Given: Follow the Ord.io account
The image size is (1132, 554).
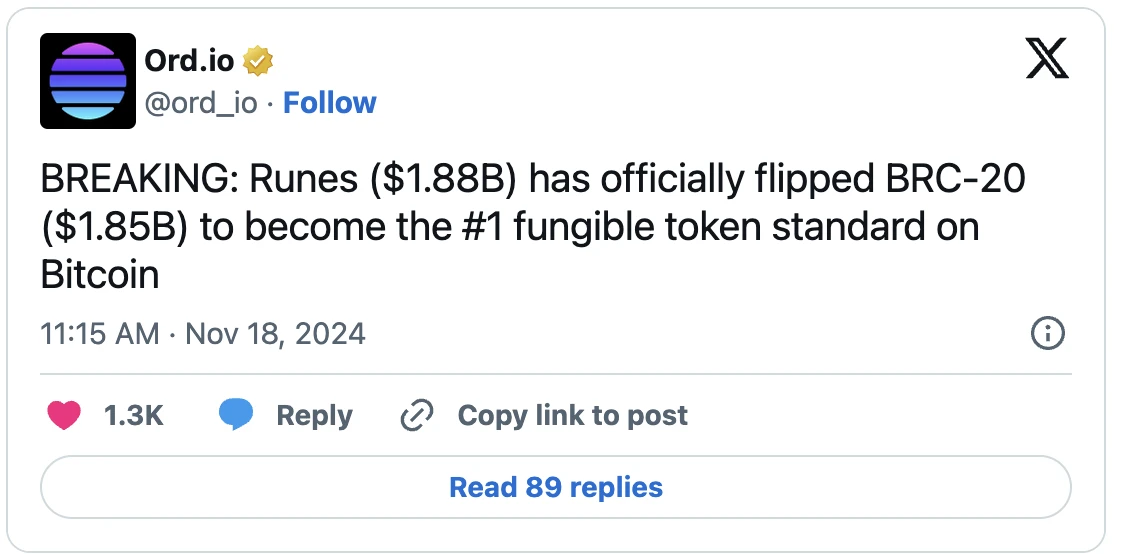Looking at the screenshot, I should (329, 103).
